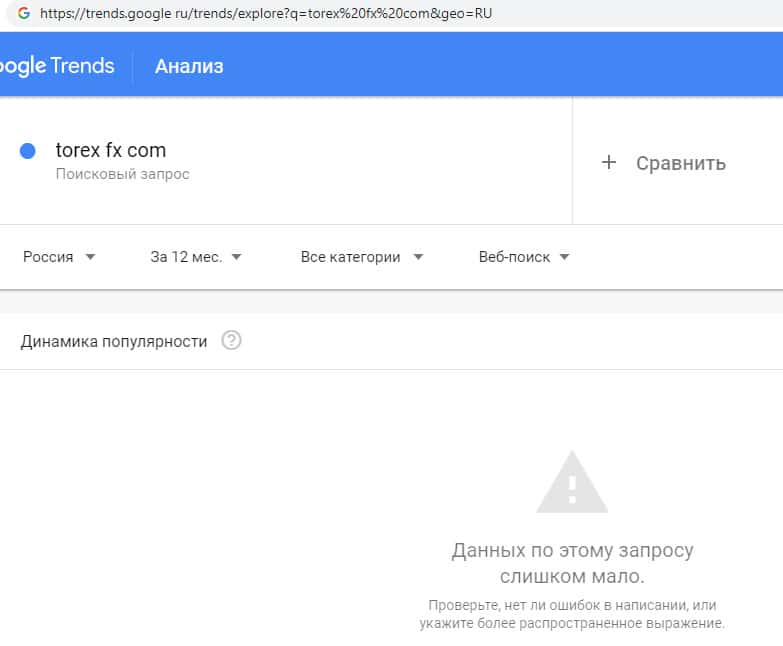The width and height of the screenshot is (783, 646).
Task: Click the arrow icon right of Все категории
Action: click(x=418, y=257)
